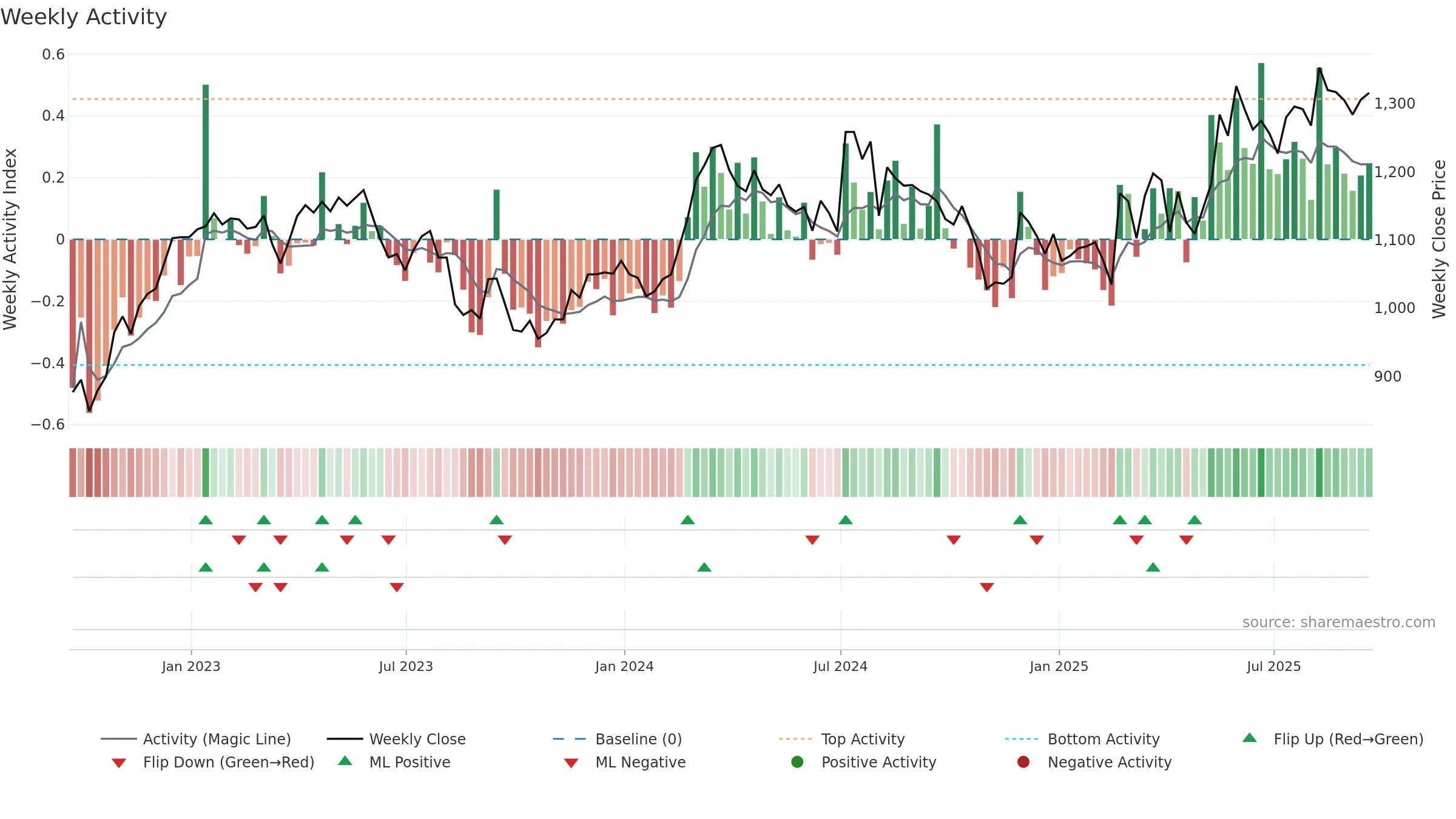This screenshot has height=819, width=1456.
Task: Click the deepest red bar in late 2022
Action: pos(89,326)
